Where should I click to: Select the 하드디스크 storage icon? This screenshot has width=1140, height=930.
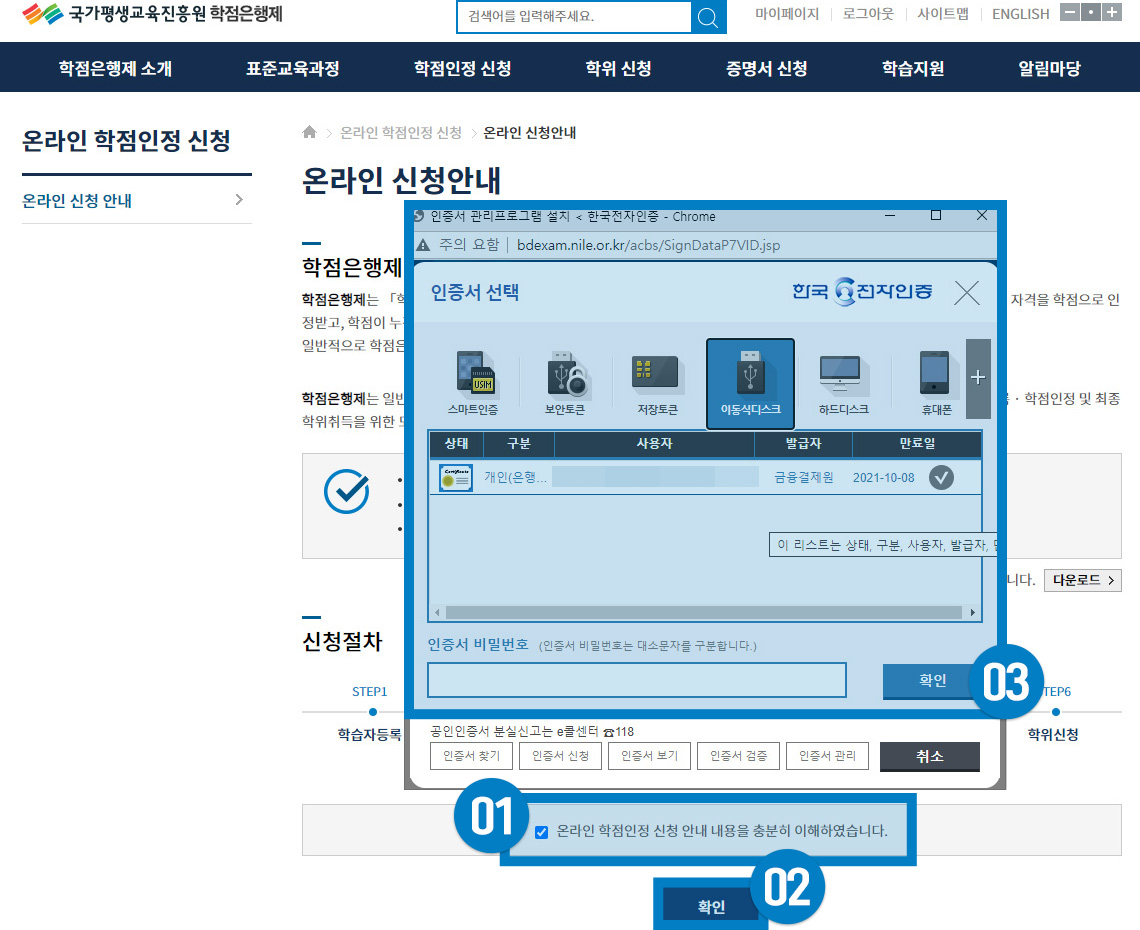coord(844,381)
